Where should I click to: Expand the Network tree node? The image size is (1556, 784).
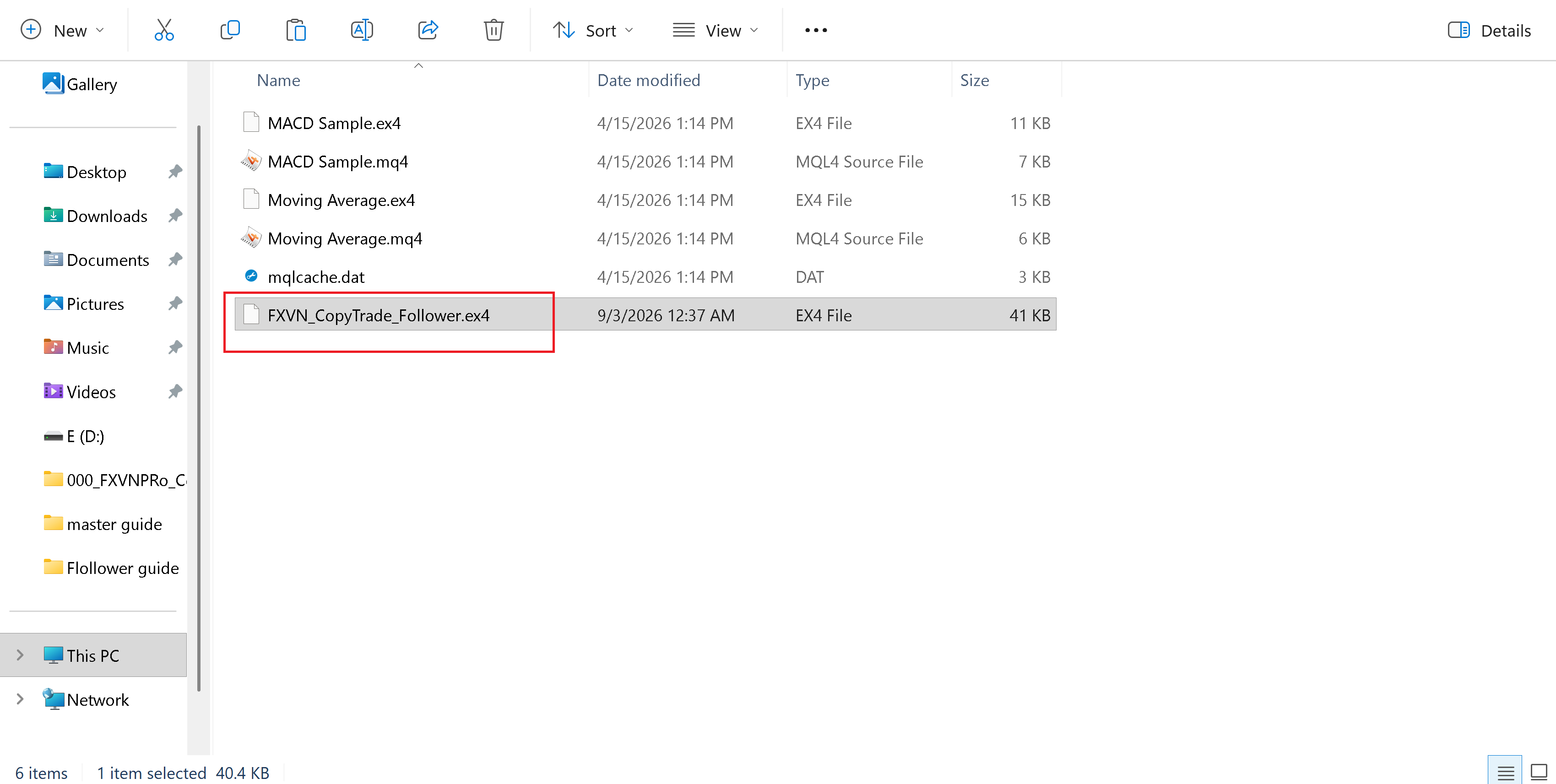(x=20, y=699)
